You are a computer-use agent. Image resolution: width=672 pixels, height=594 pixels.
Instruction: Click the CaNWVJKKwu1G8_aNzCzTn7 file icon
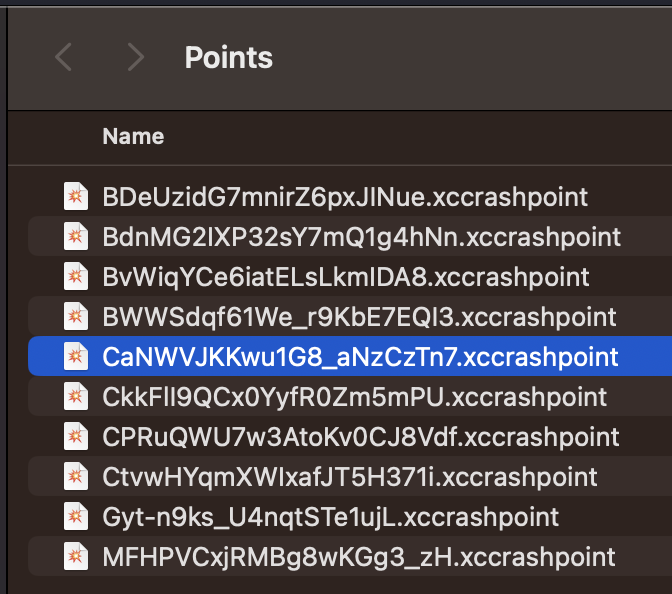[x=77, y=357]
